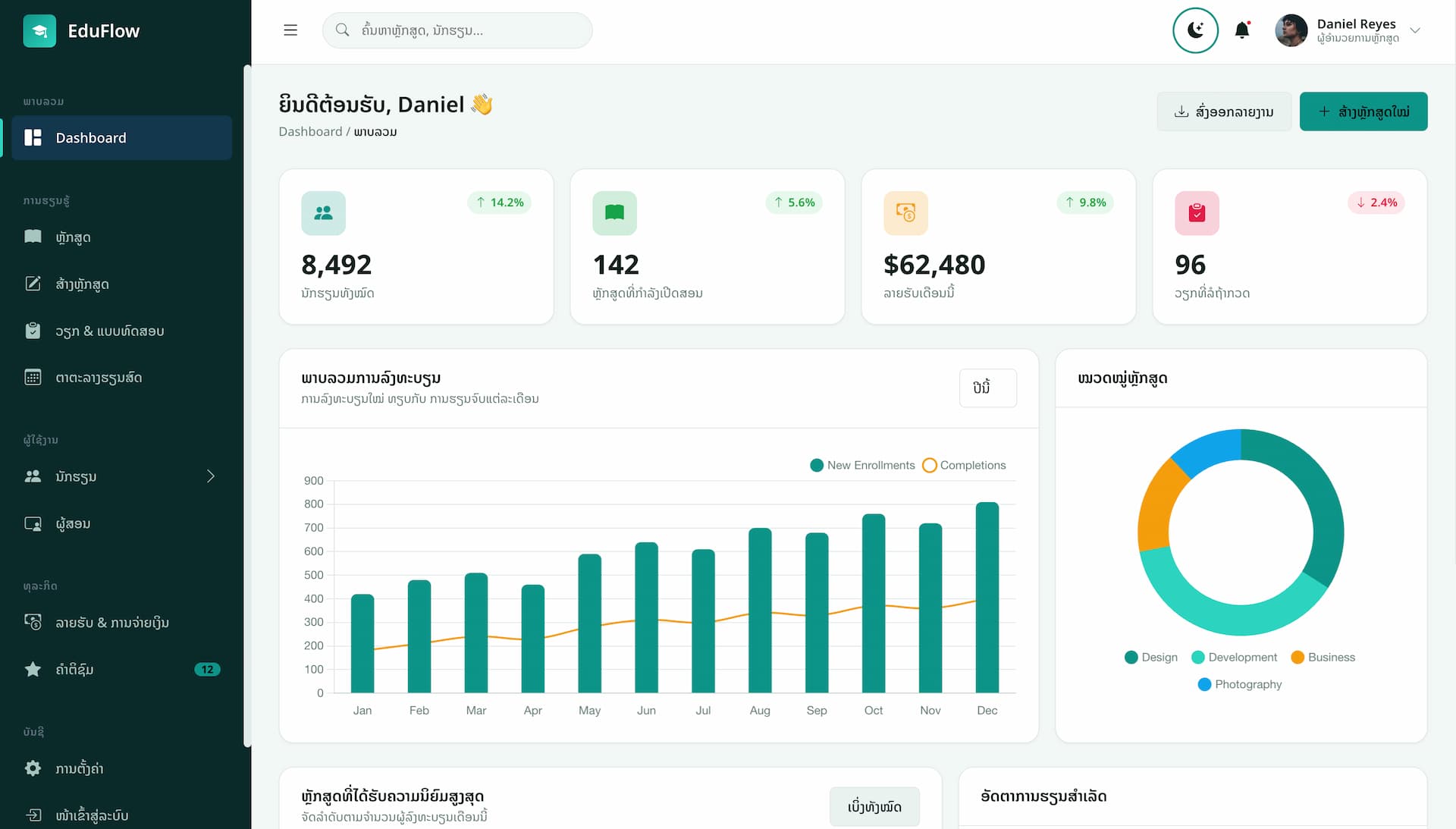
Task: Click the sign-in arrow icon in sidebar
Action: tap(33, 815)
